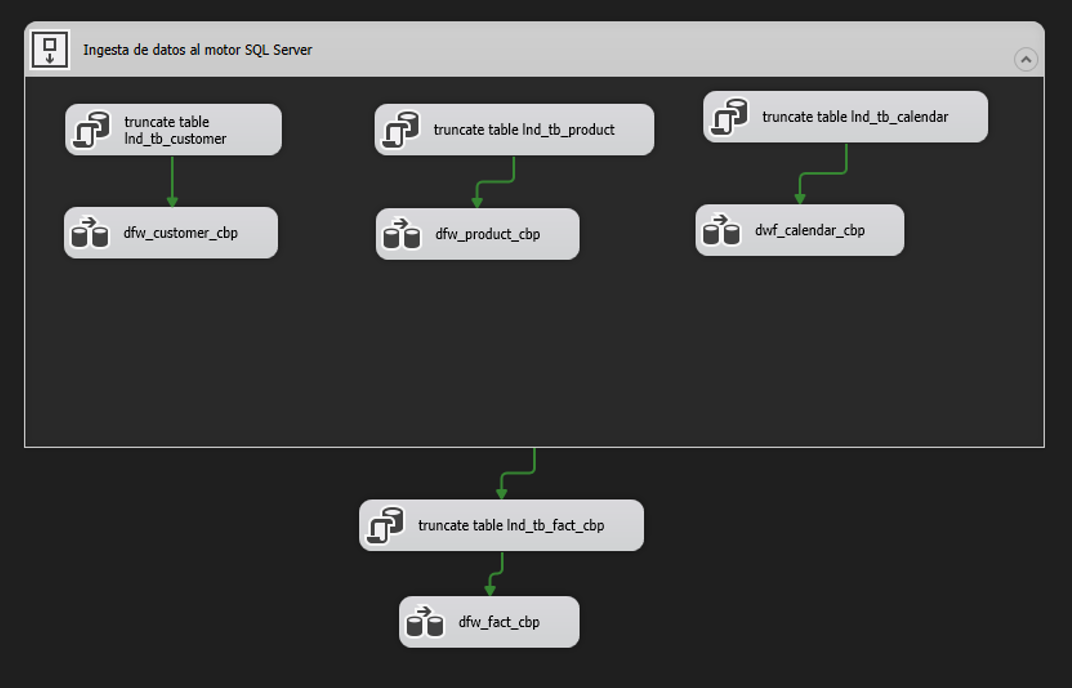Click the truncate lnd_tb_calendar SQL task icon

[x=729, y=116]
